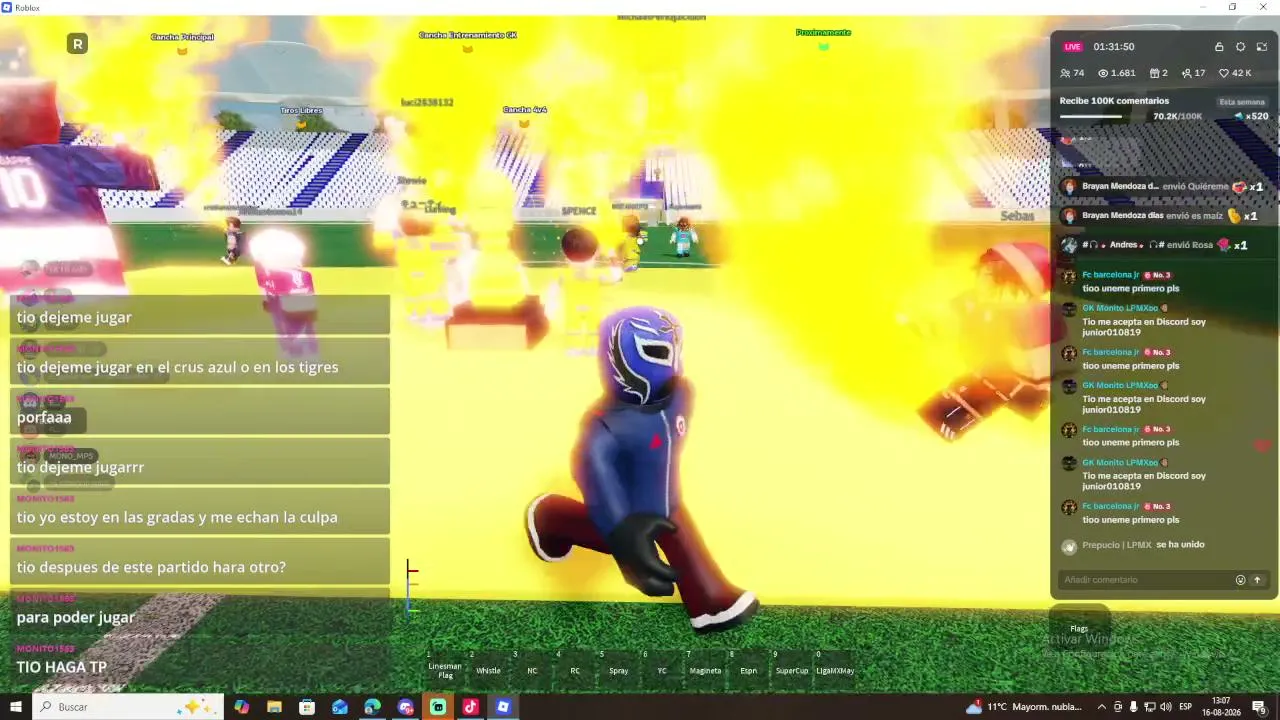Show hidden system tray icons

1100,707
